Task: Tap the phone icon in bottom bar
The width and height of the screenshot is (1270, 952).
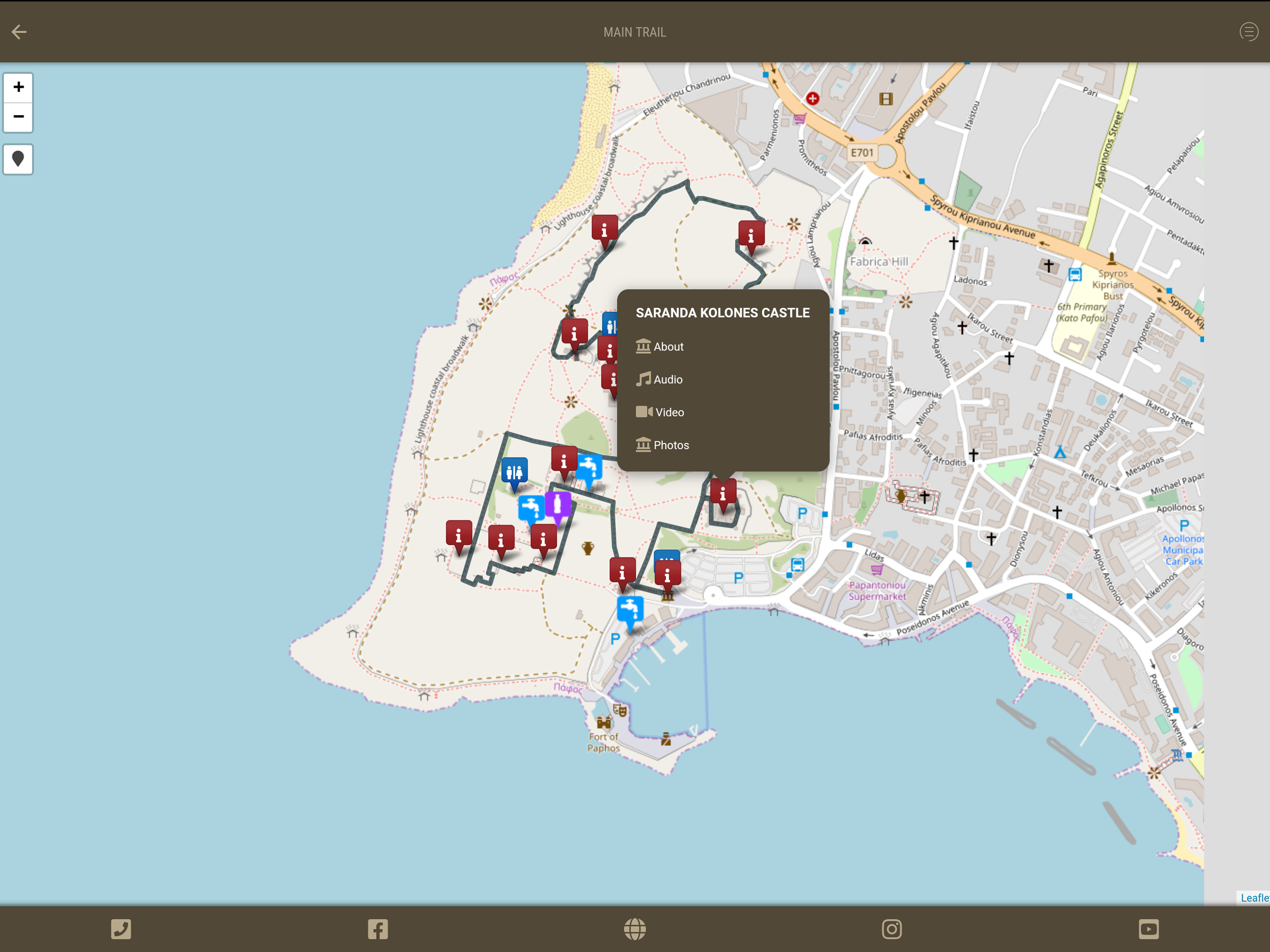Action: pyautogui.click(x=120, y=928)
